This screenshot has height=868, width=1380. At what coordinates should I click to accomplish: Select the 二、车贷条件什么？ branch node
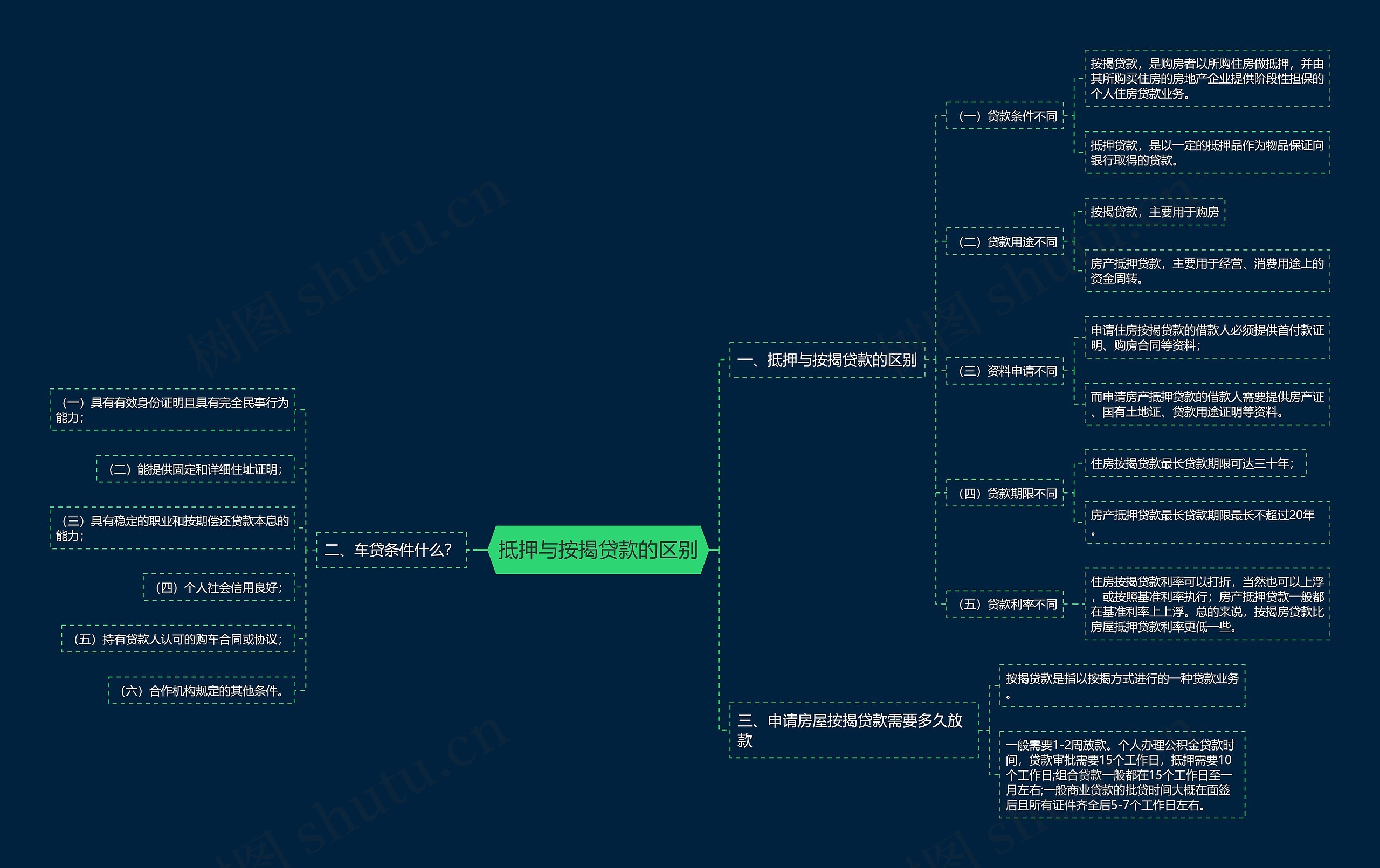(x=391, y=550)
